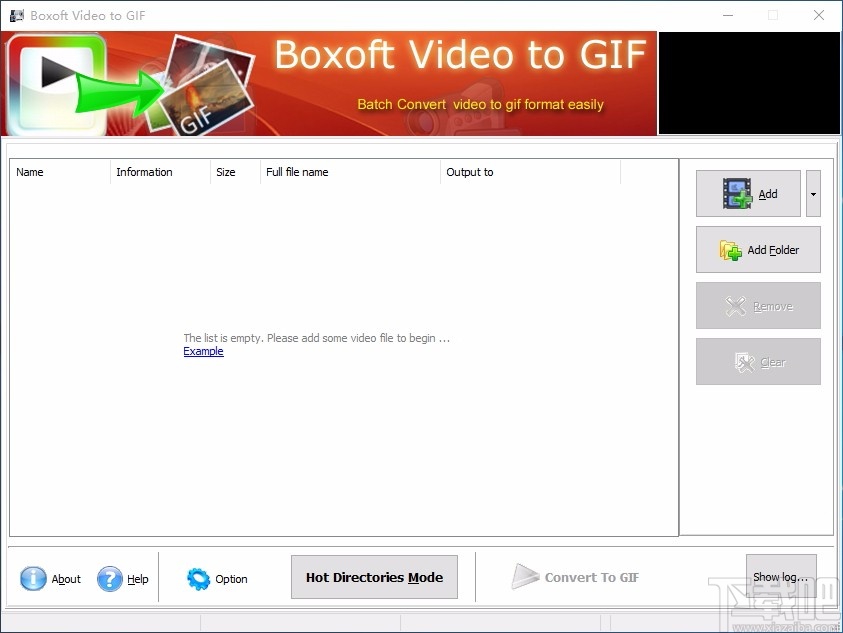Sort list by Full file name column
The width and height of the screenshot is (843, 633).
click(351, 172)
